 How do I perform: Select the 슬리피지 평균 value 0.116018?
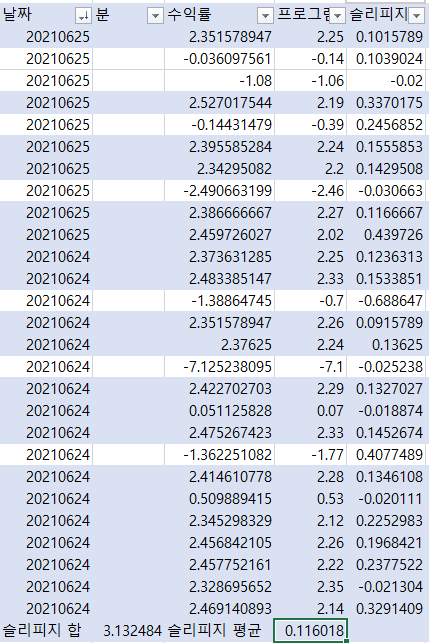point(310,630)
